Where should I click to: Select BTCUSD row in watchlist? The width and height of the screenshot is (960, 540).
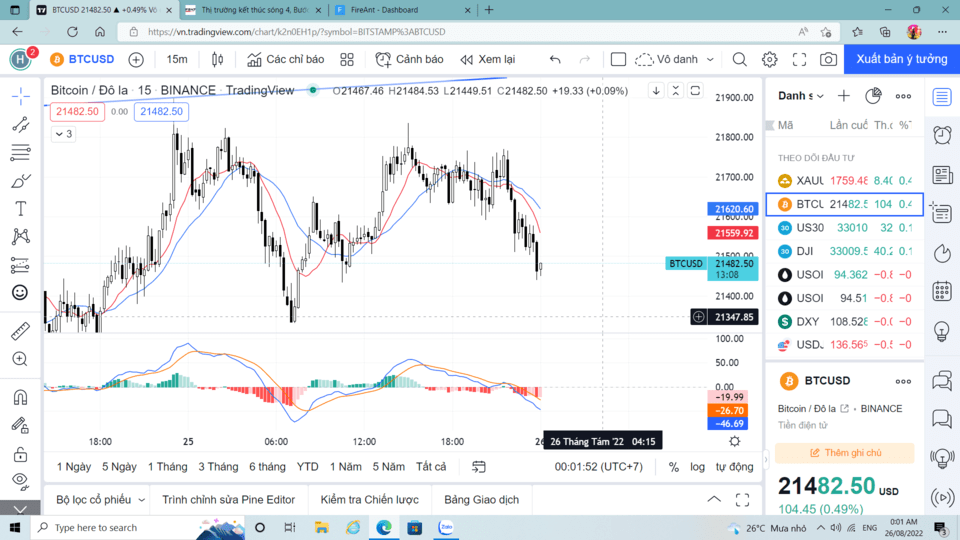click(x=845, y=204)
